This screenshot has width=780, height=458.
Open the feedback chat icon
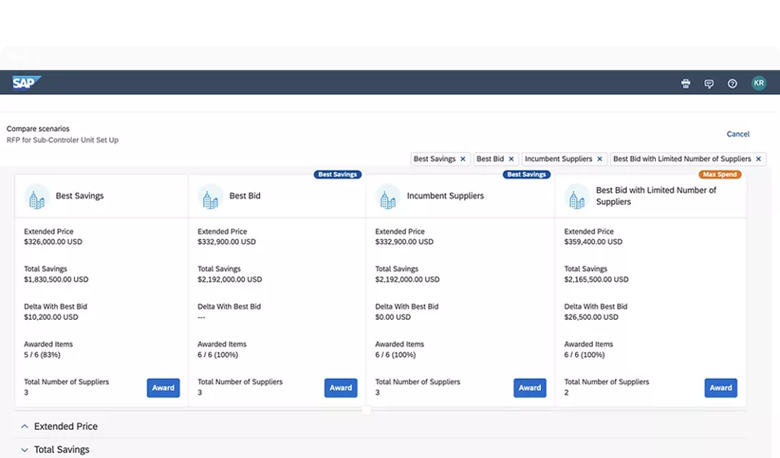tap(709, 84)
